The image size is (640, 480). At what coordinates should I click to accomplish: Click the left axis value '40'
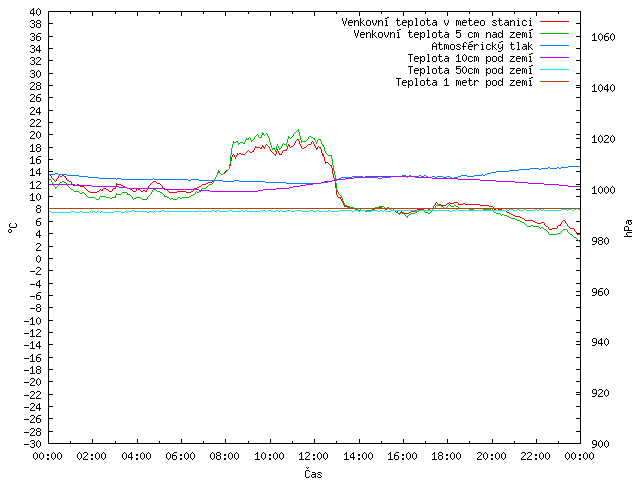(x=36, y=12)
